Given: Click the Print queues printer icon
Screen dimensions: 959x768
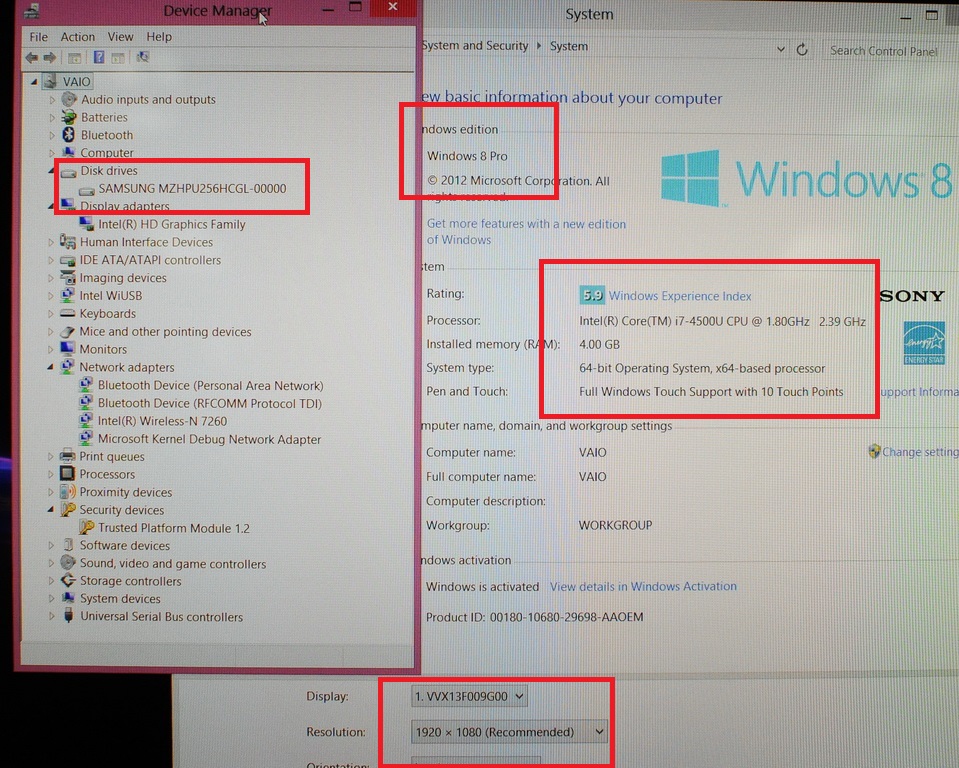Looking at the screenshot, I should pyautogui.click(x=67, y=456).
